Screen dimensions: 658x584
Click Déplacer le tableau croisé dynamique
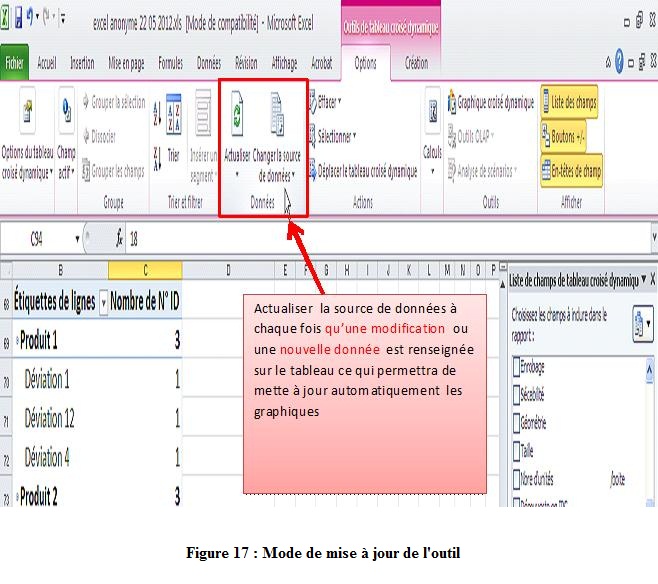[x=363, y=170]
